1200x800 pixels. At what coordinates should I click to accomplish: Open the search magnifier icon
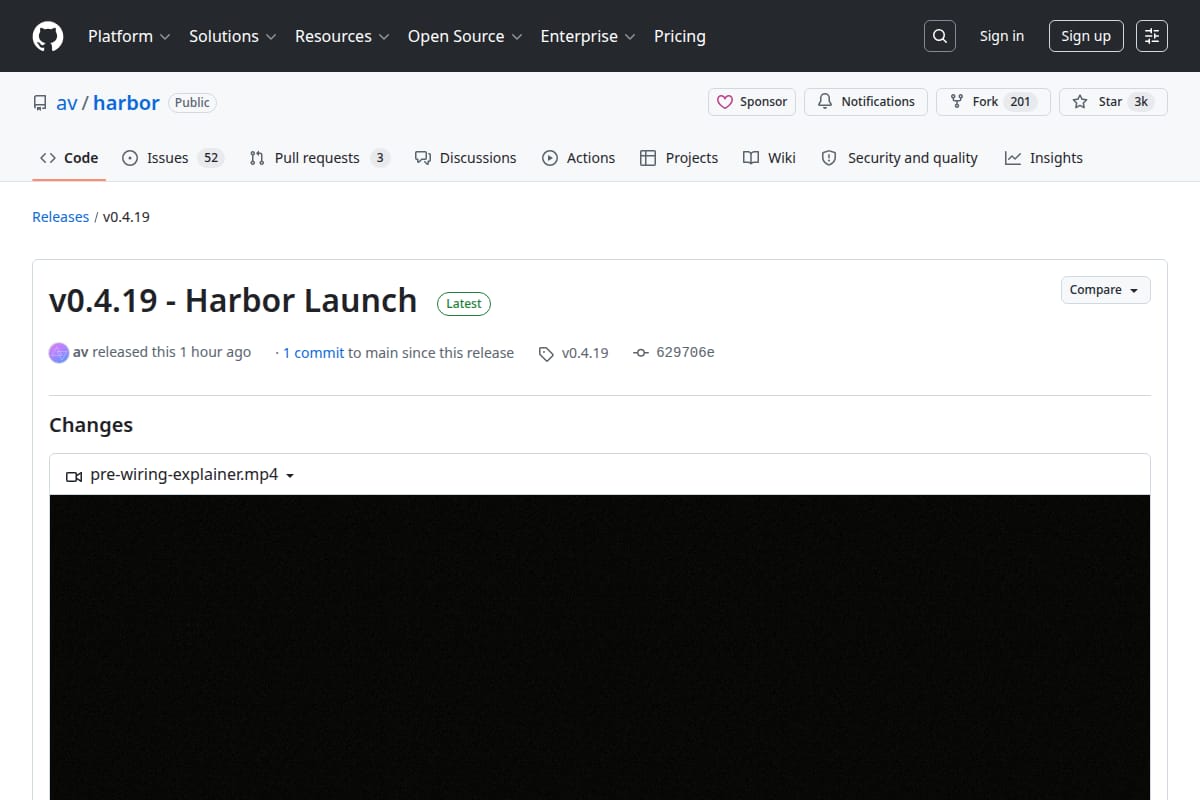click(x=939, y=36)
